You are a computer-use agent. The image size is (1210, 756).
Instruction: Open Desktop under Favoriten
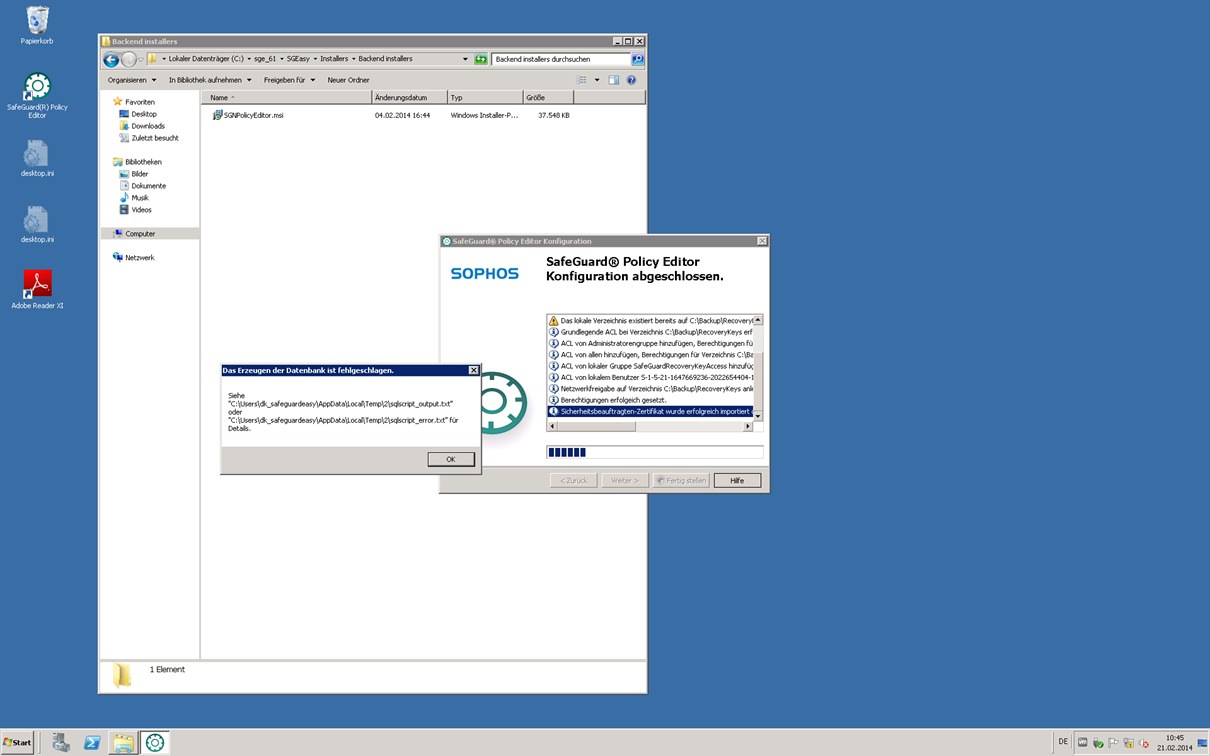[144, 114]
